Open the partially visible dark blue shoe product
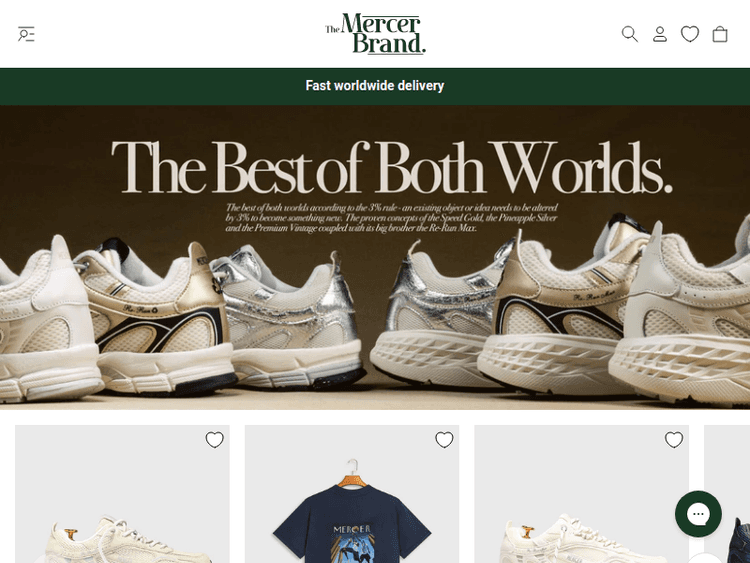 coord(727,494)
